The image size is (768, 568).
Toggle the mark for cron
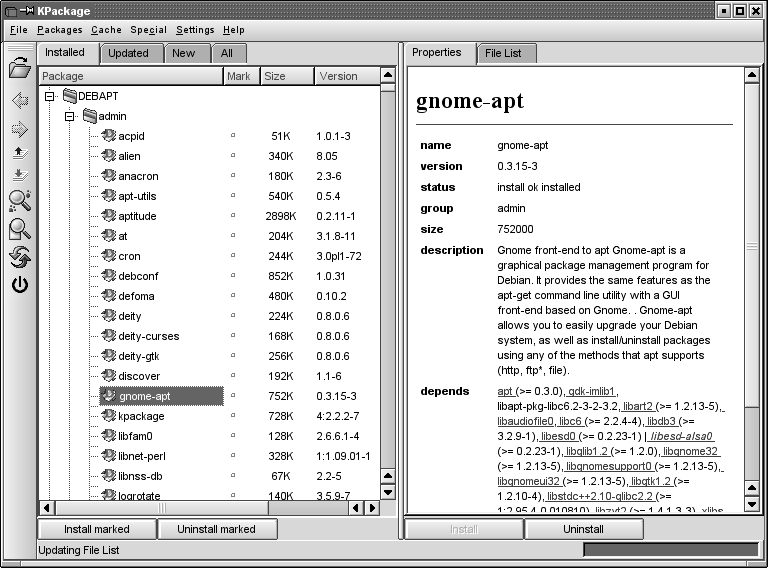(x=233, y=255)
